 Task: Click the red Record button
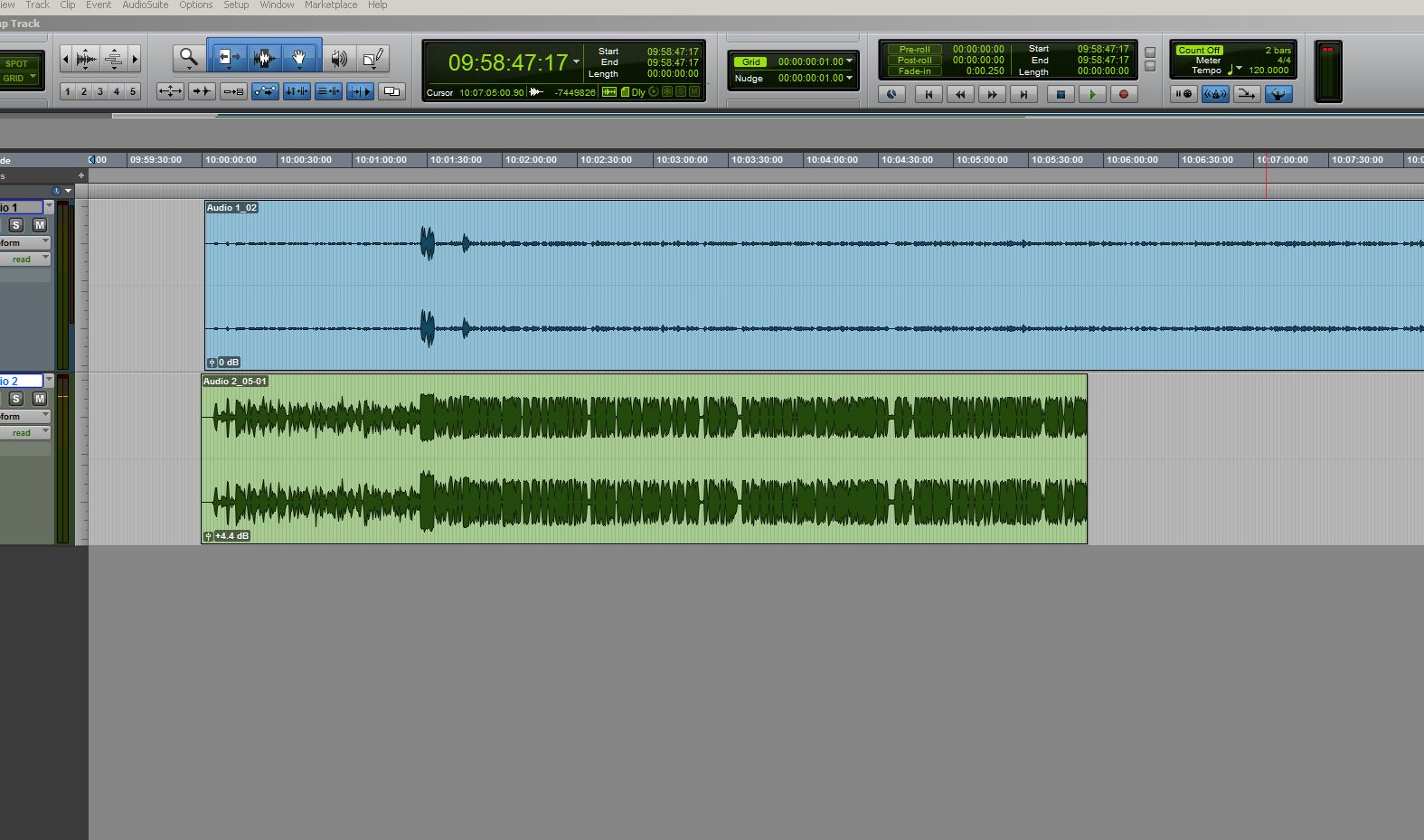point(1124,94)
